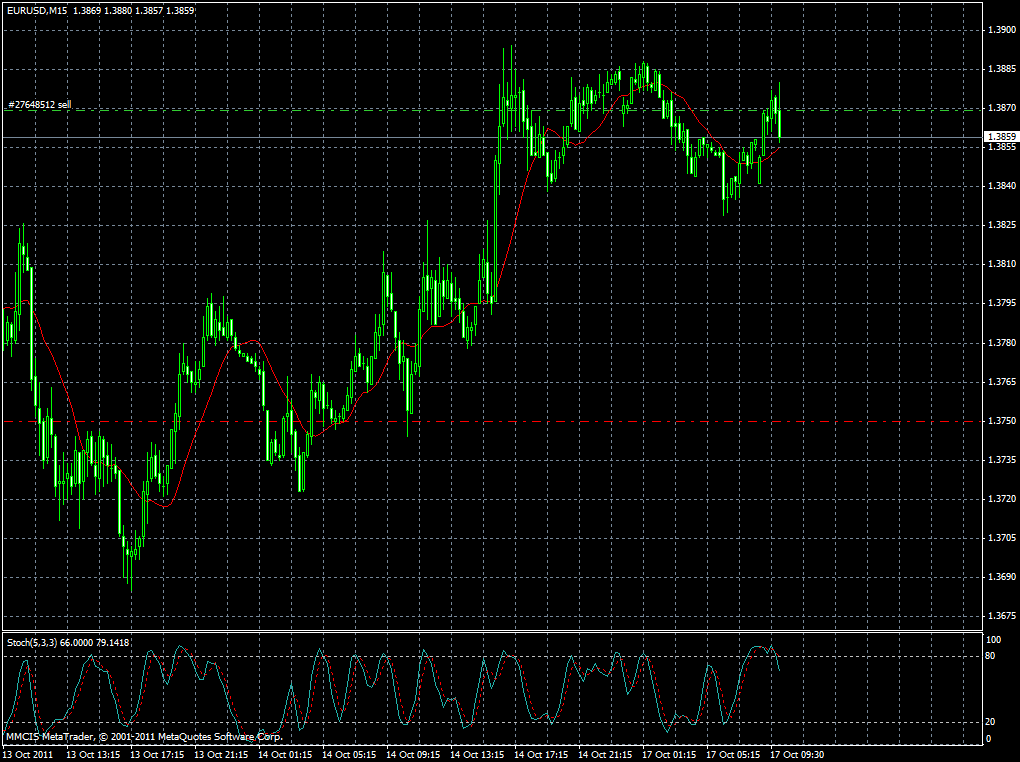Click the stochastic level label 20
Viewport: 1020px width, 762px height.
[x=990, y=722]
